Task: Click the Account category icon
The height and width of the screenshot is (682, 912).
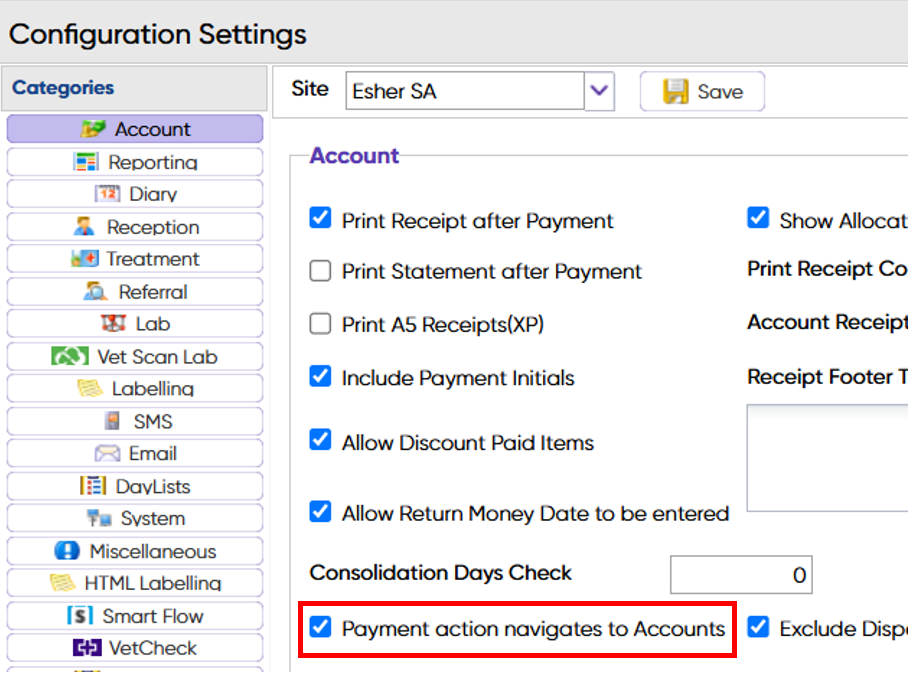Action: pos(94,129)
